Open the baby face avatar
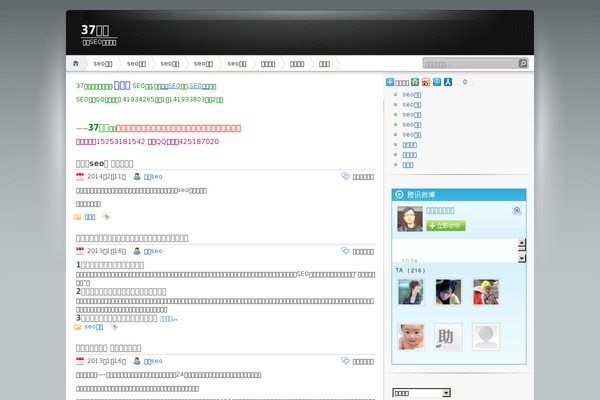 click(x=411, y=337)
